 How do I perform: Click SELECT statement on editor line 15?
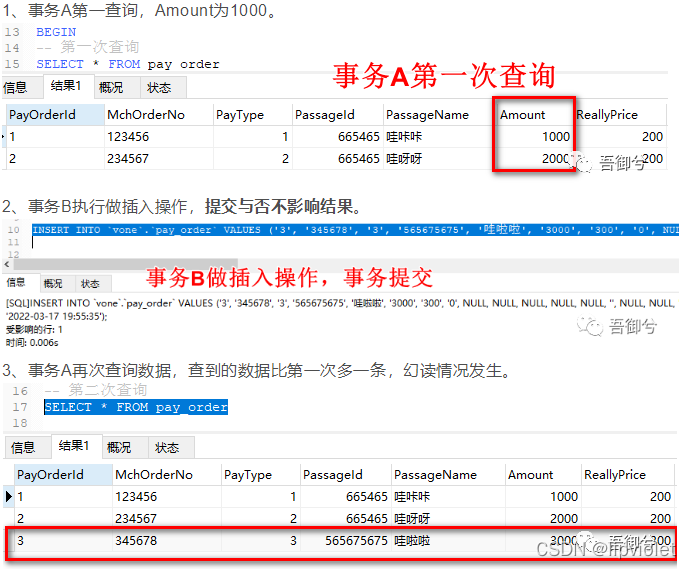click(128, 64)
